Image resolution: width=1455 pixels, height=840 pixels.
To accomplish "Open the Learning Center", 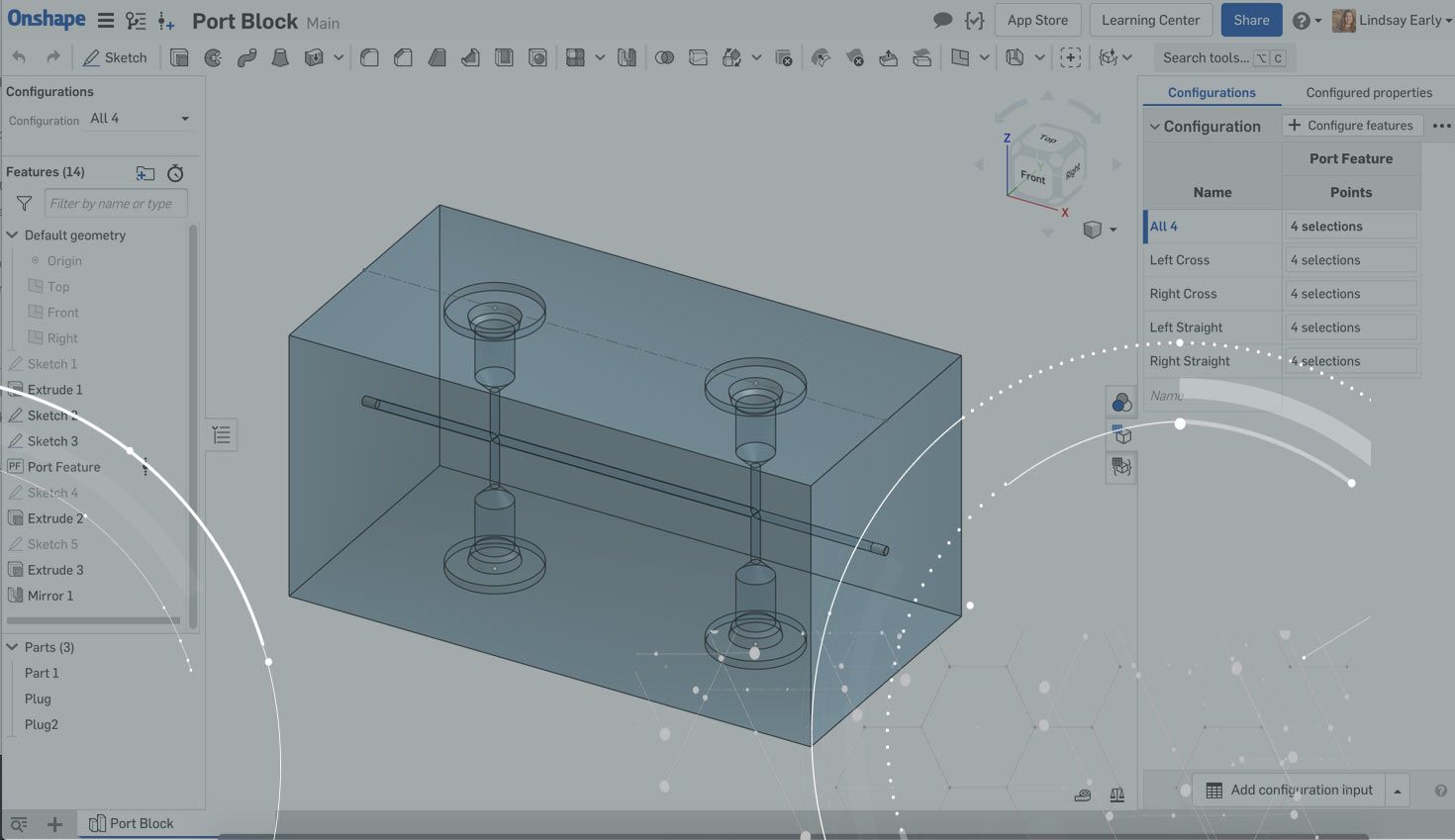I will 1149,20.
